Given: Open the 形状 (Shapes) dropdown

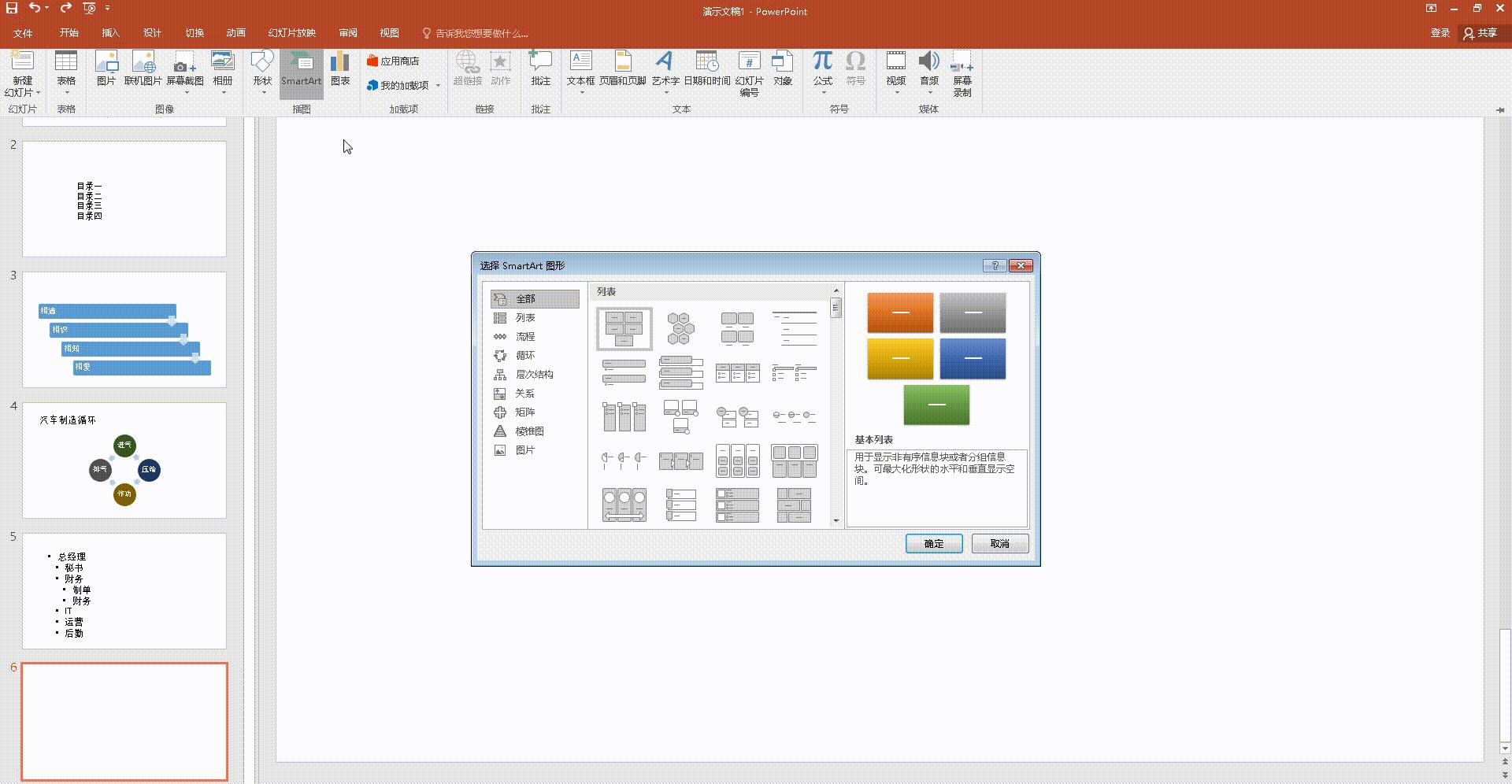Looking at the screenshot, I should point(262,93).
